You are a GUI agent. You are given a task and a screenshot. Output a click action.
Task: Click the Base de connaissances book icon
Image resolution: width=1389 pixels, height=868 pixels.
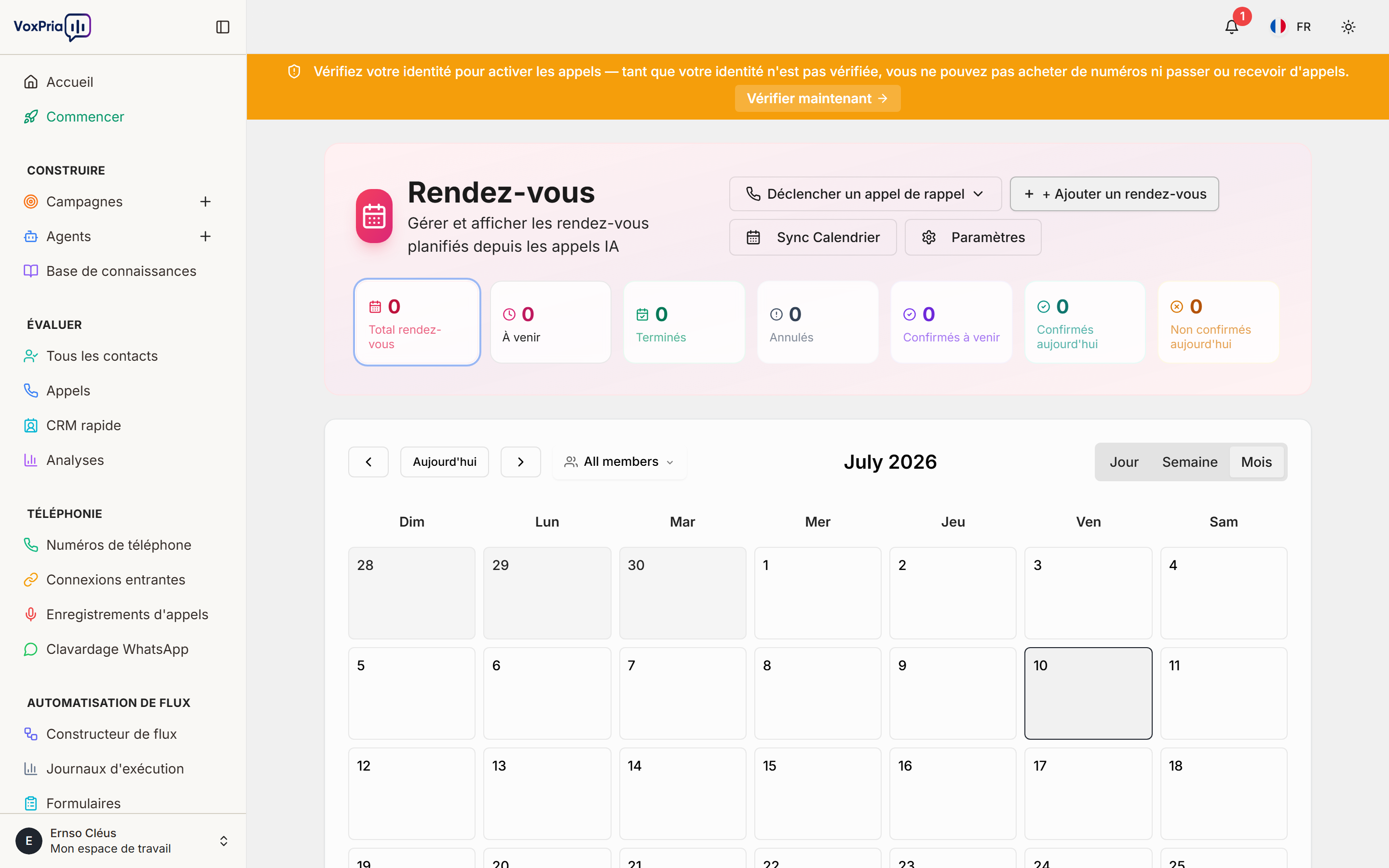point(31,271)
